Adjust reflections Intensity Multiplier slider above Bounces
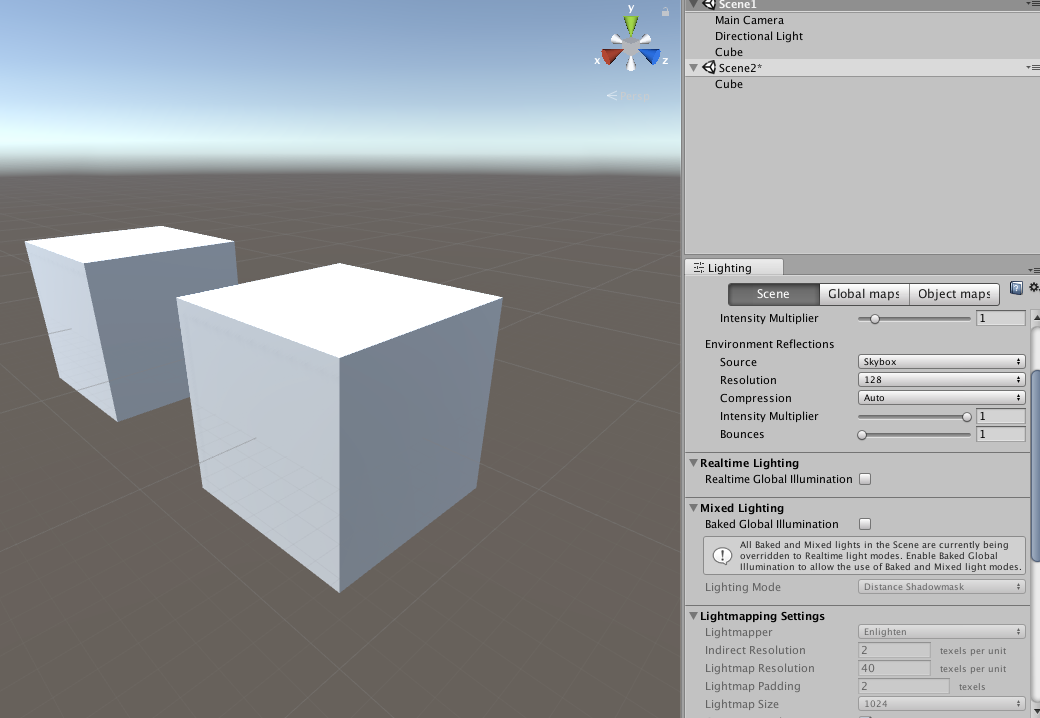 click(x=914, y=417)
